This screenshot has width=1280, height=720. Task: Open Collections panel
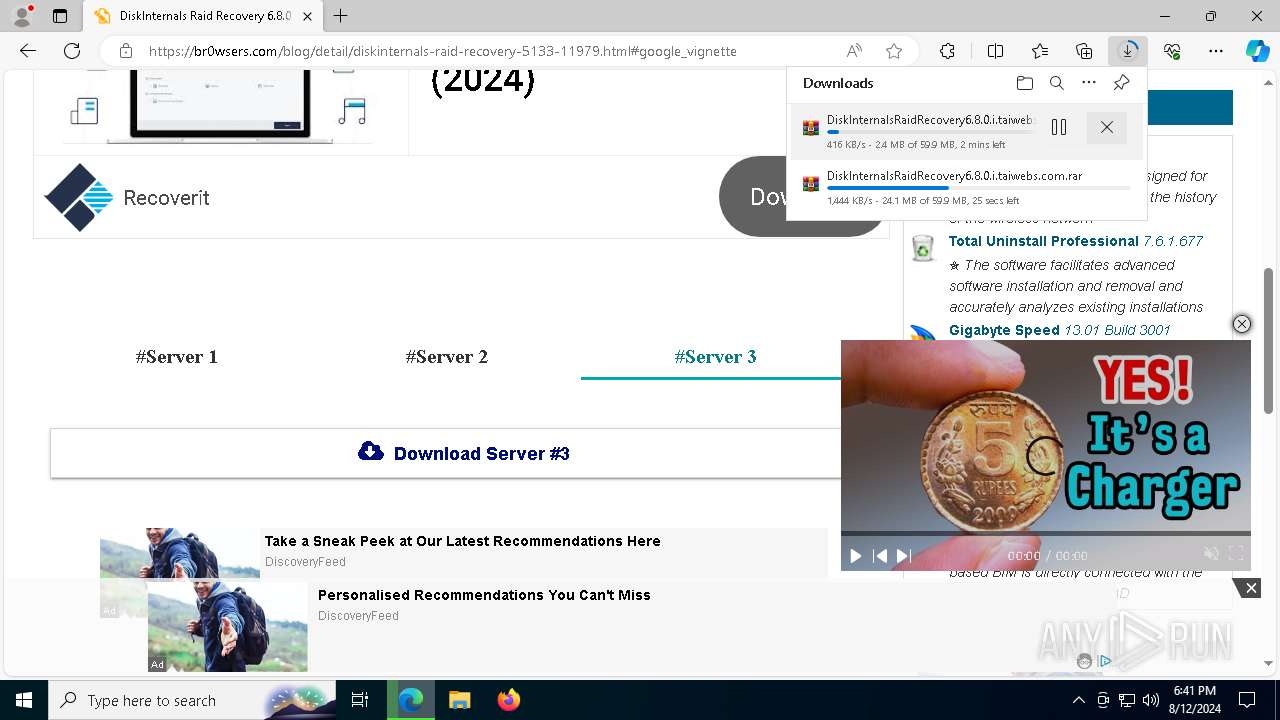[1084, 51]
